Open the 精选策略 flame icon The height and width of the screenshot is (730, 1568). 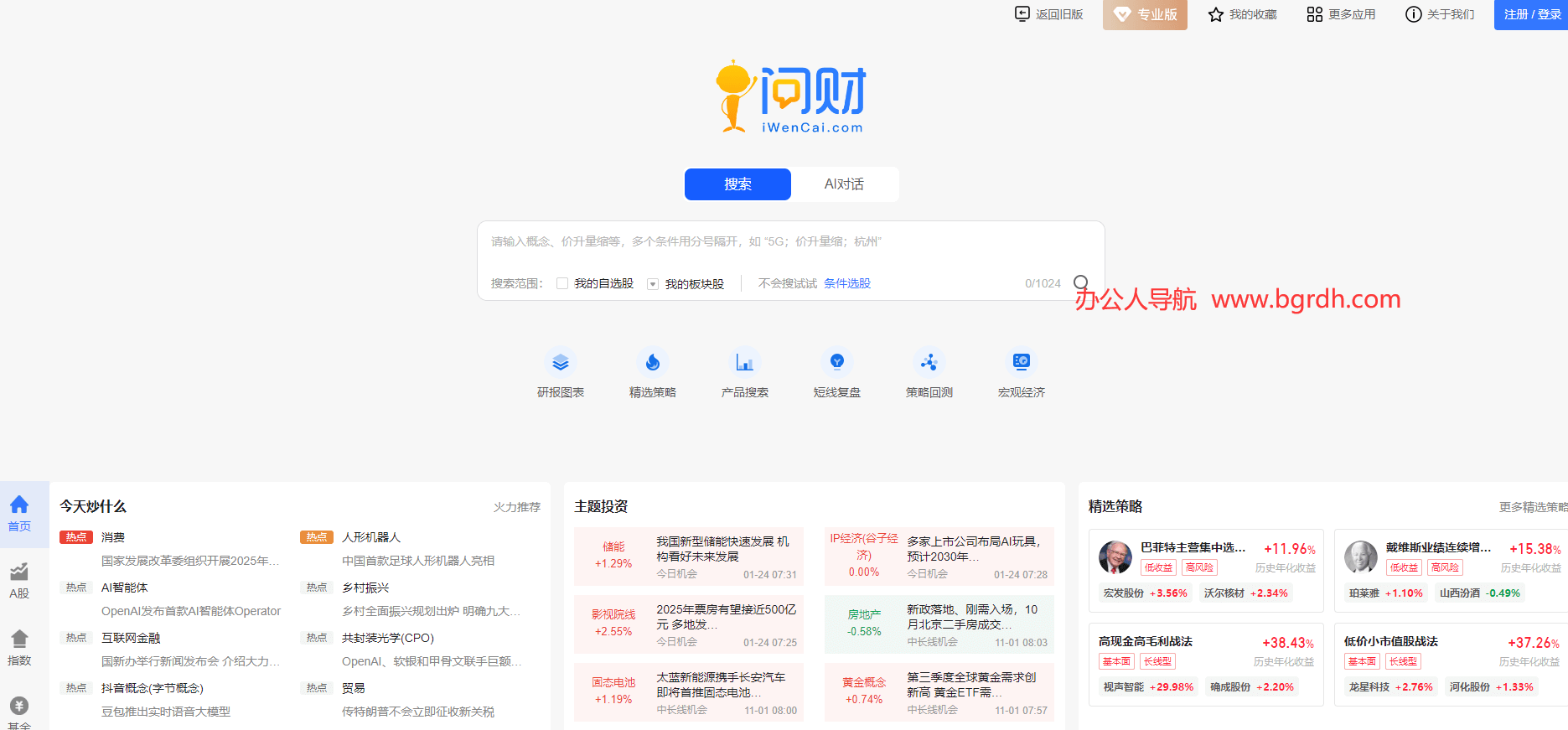(653, 362)
